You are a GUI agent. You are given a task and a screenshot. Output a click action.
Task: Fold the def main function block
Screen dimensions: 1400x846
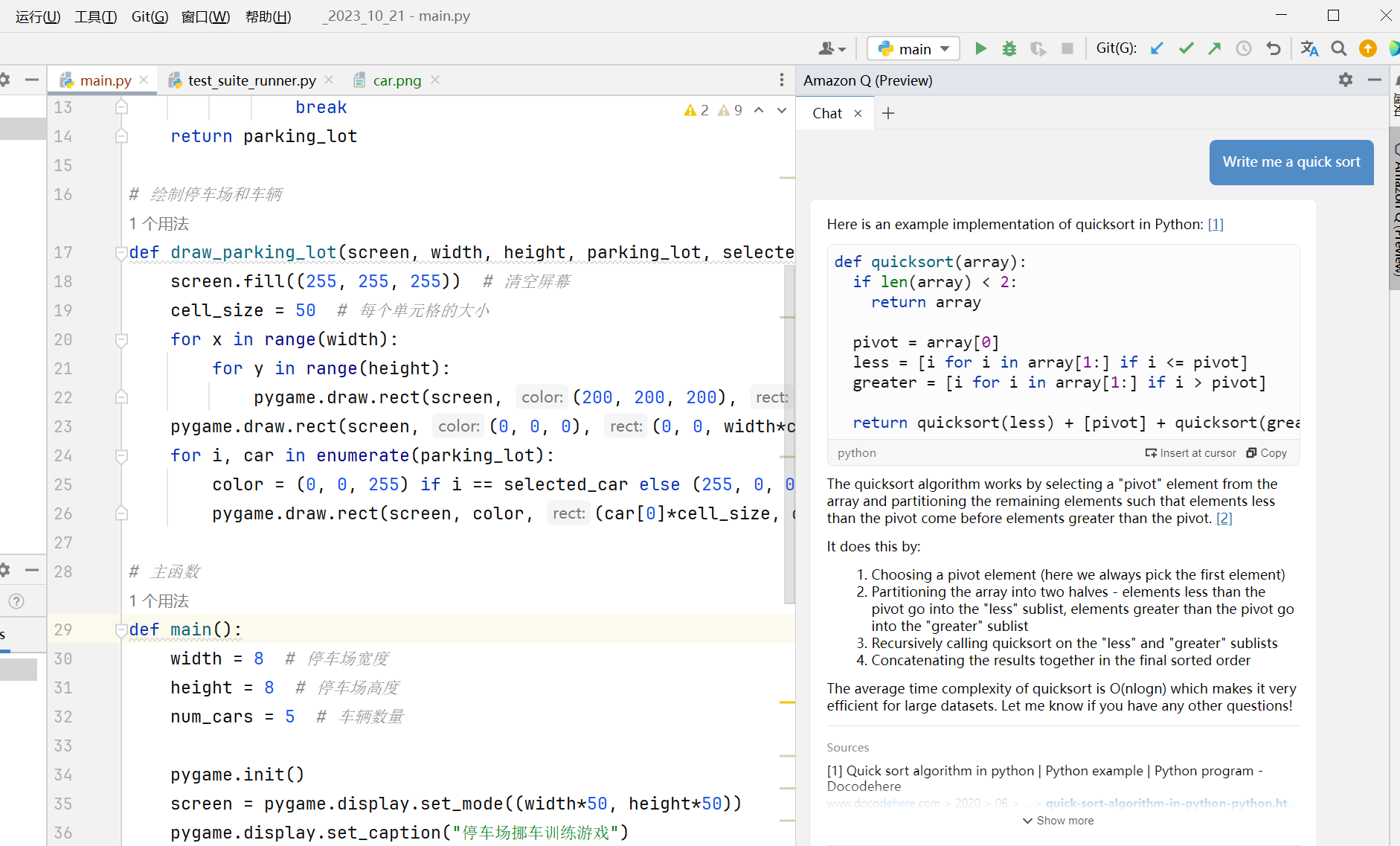[121, 630]
